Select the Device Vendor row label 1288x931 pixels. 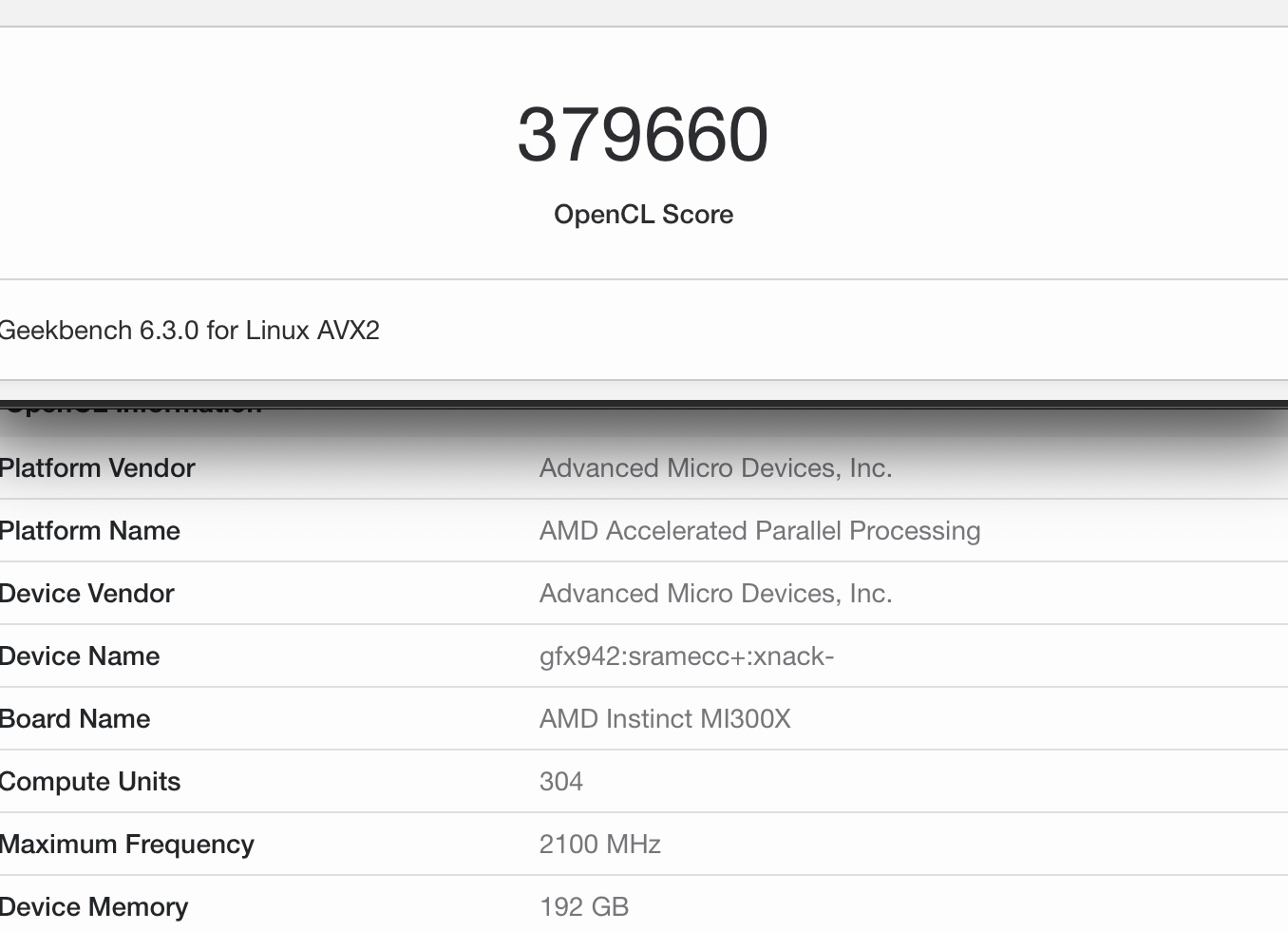[86, 594]
